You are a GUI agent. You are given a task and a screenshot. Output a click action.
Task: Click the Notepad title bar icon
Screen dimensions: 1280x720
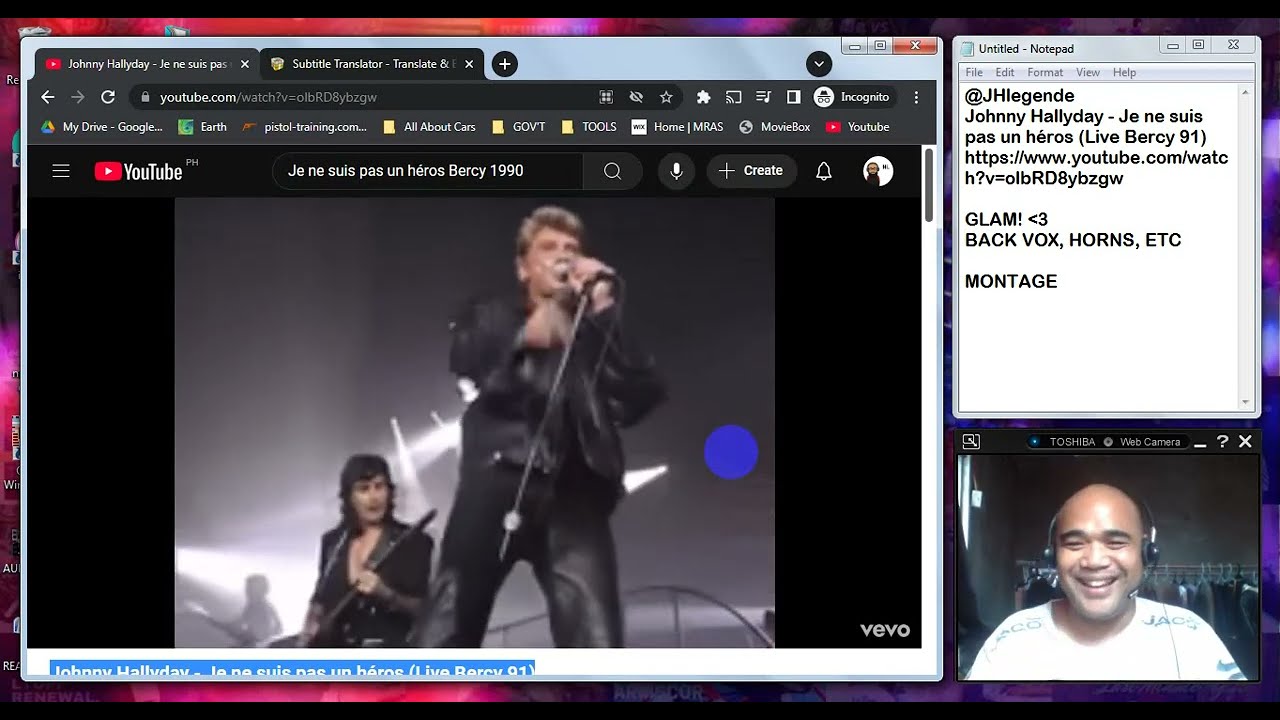point(967,48)
